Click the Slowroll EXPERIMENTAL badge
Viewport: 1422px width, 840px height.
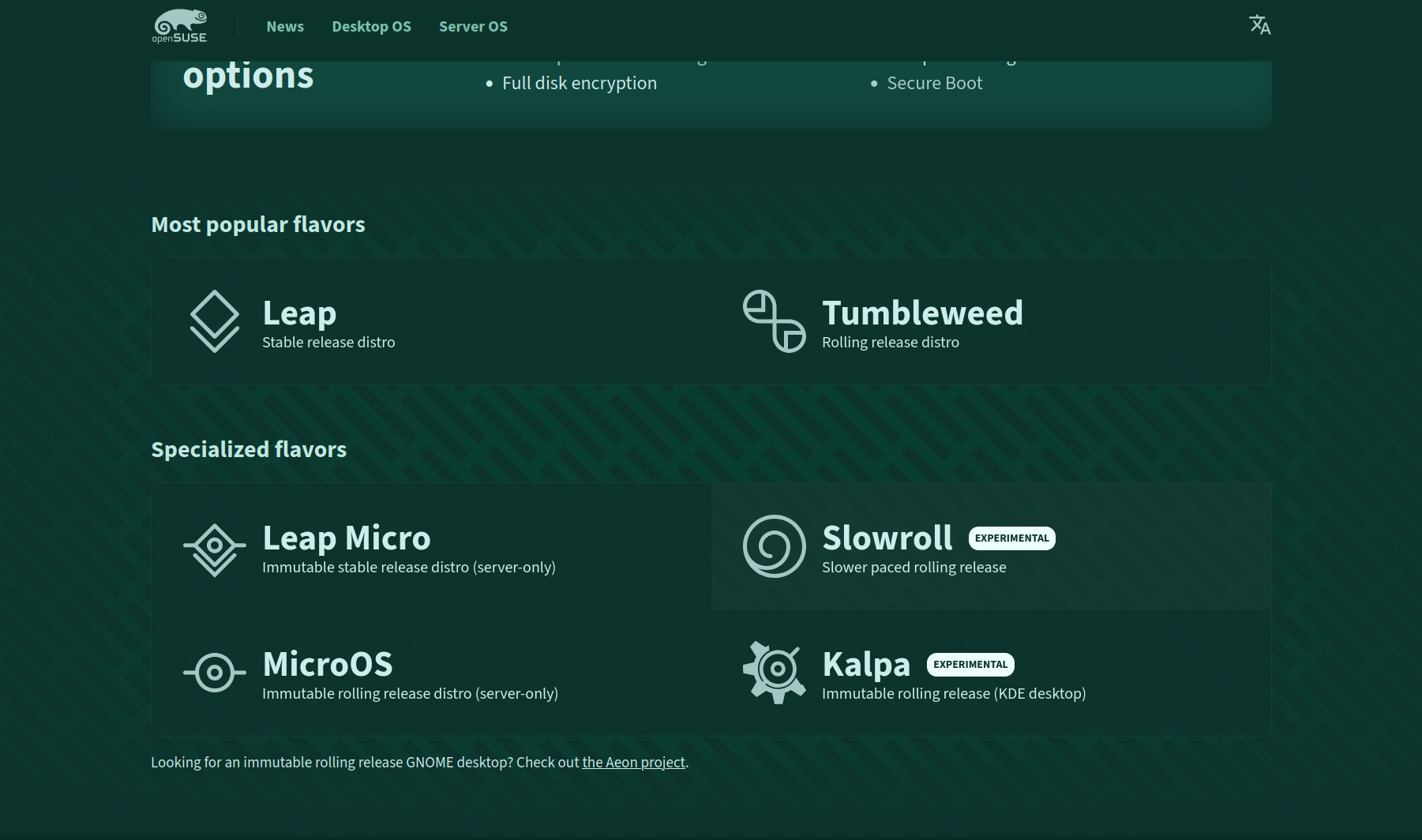point(1012,538)
